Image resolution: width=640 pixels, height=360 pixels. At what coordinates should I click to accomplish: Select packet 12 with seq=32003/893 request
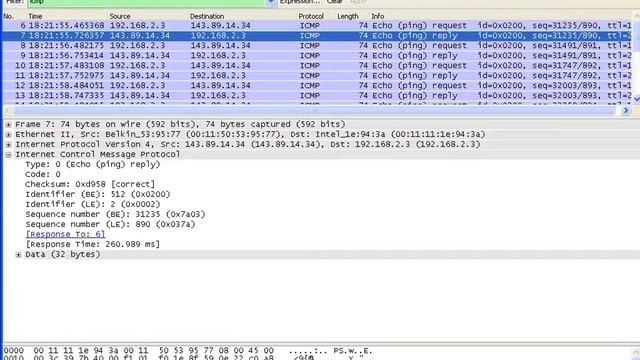click(x=318, y=85)
